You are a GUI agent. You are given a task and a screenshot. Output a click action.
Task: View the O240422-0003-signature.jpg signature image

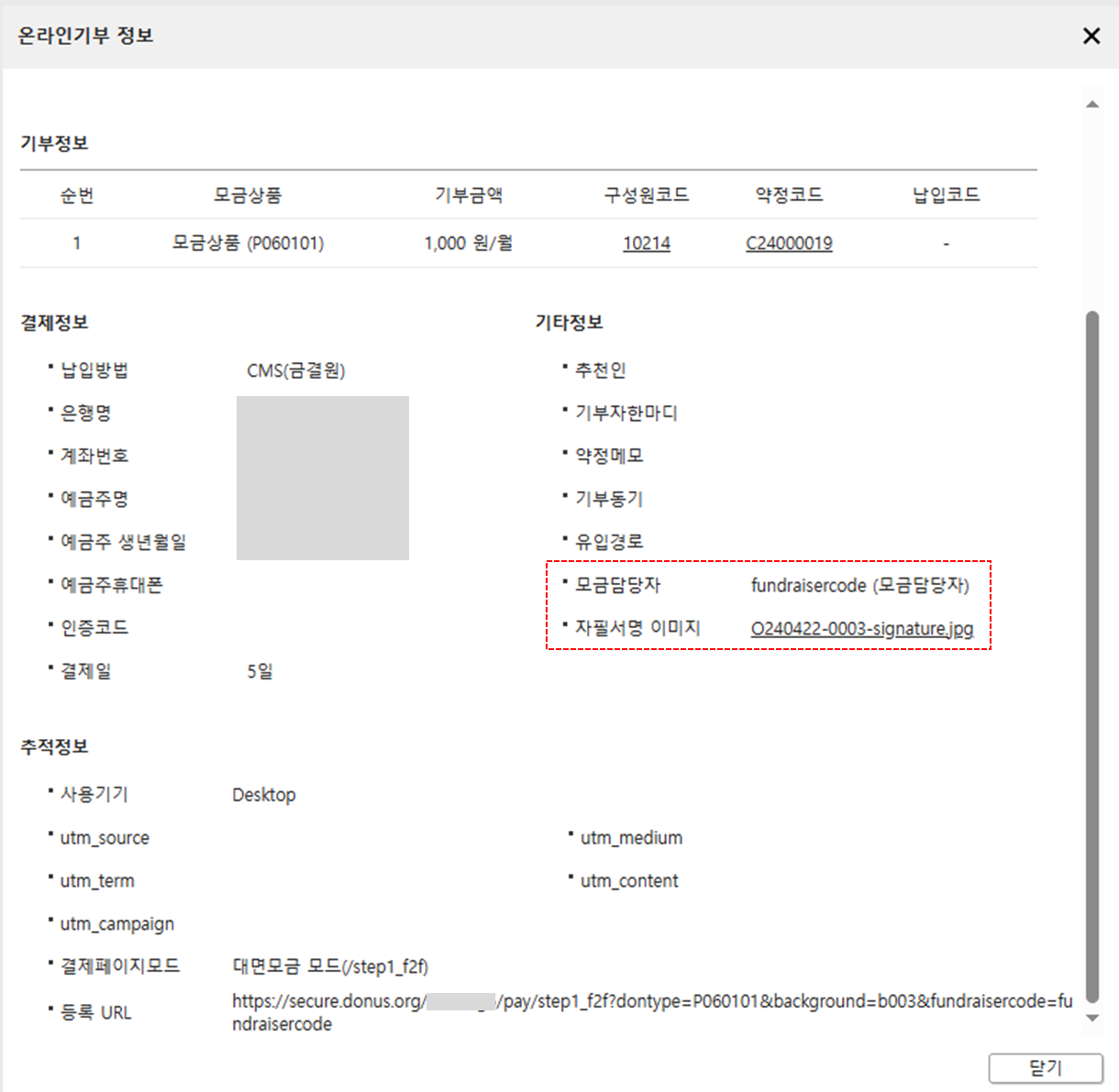(x=862, y=630)
